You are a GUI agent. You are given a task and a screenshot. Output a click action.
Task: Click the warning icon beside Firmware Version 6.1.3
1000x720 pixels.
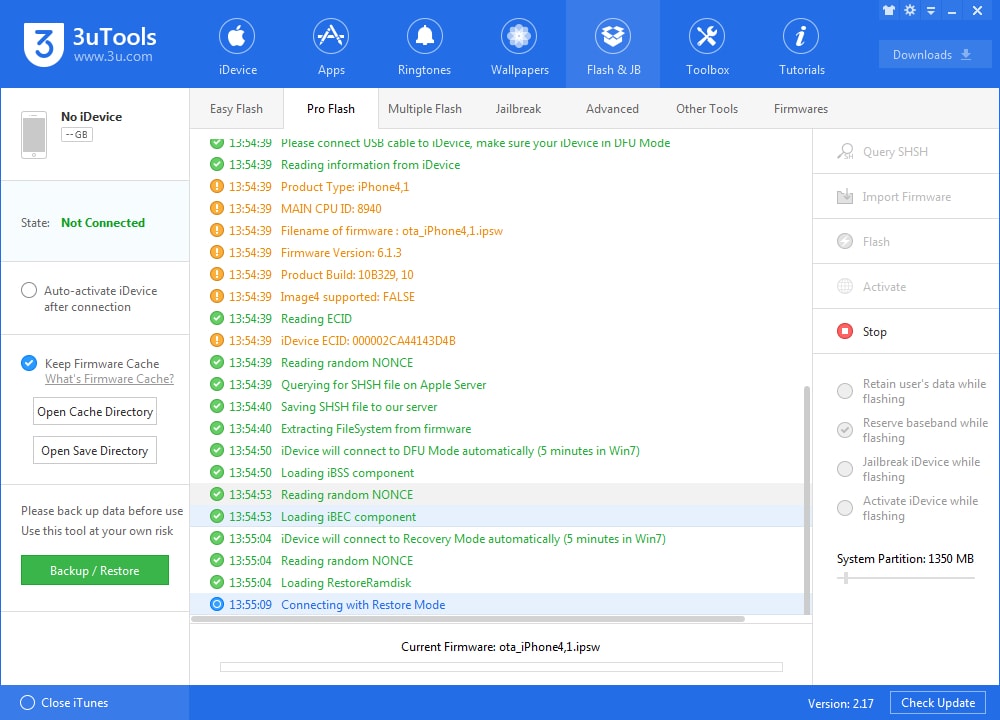217,253
